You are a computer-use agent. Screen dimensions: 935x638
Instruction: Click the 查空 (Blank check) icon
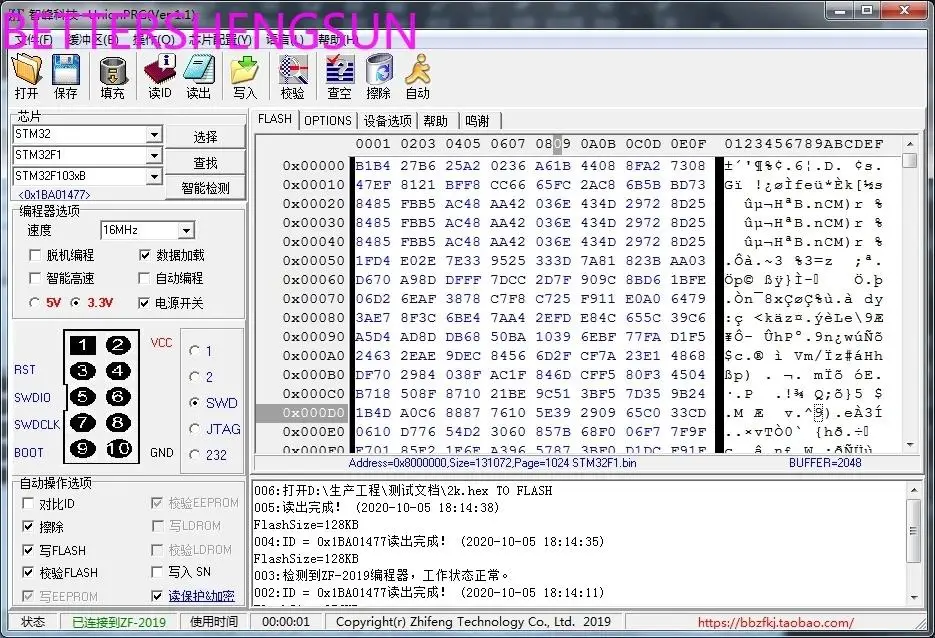339,70
